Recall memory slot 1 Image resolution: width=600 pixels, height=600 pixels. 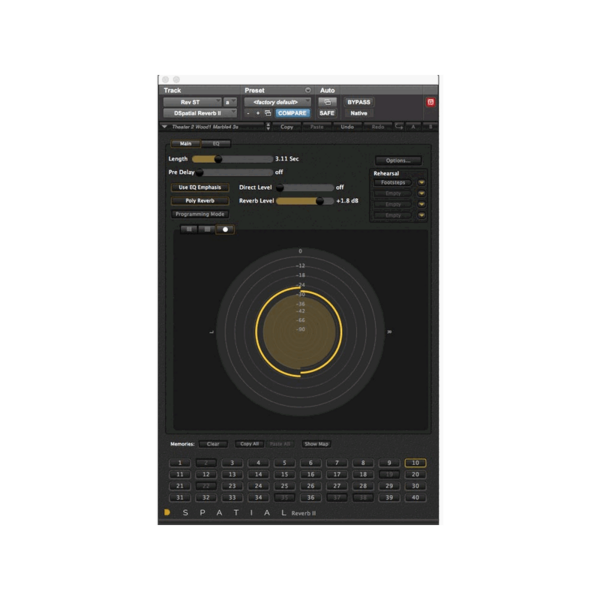180,463
